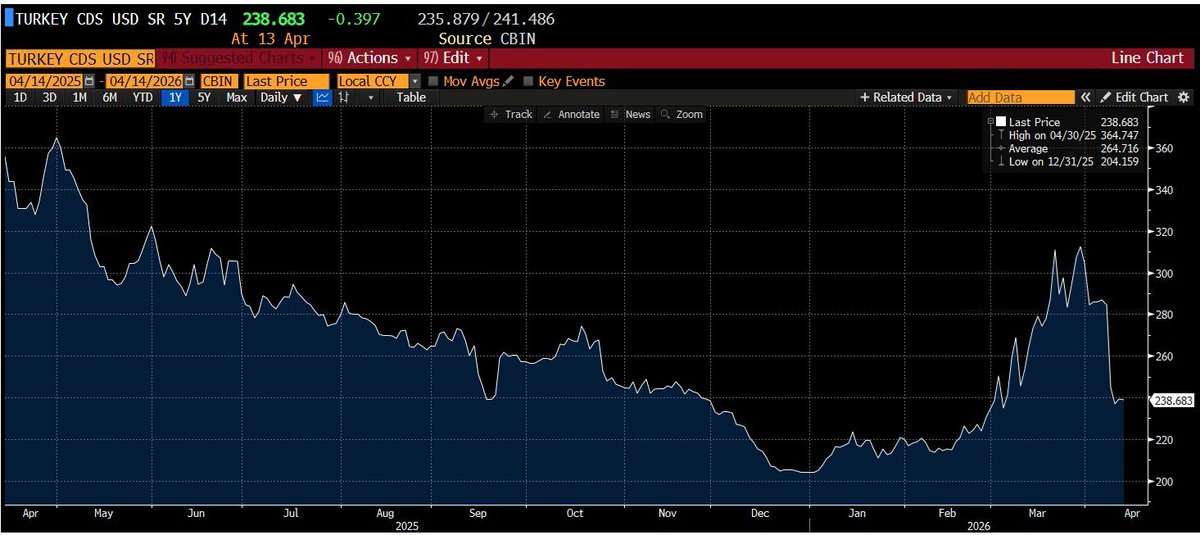
Task: Click the 200 y-axis label
Action: 1165,482
